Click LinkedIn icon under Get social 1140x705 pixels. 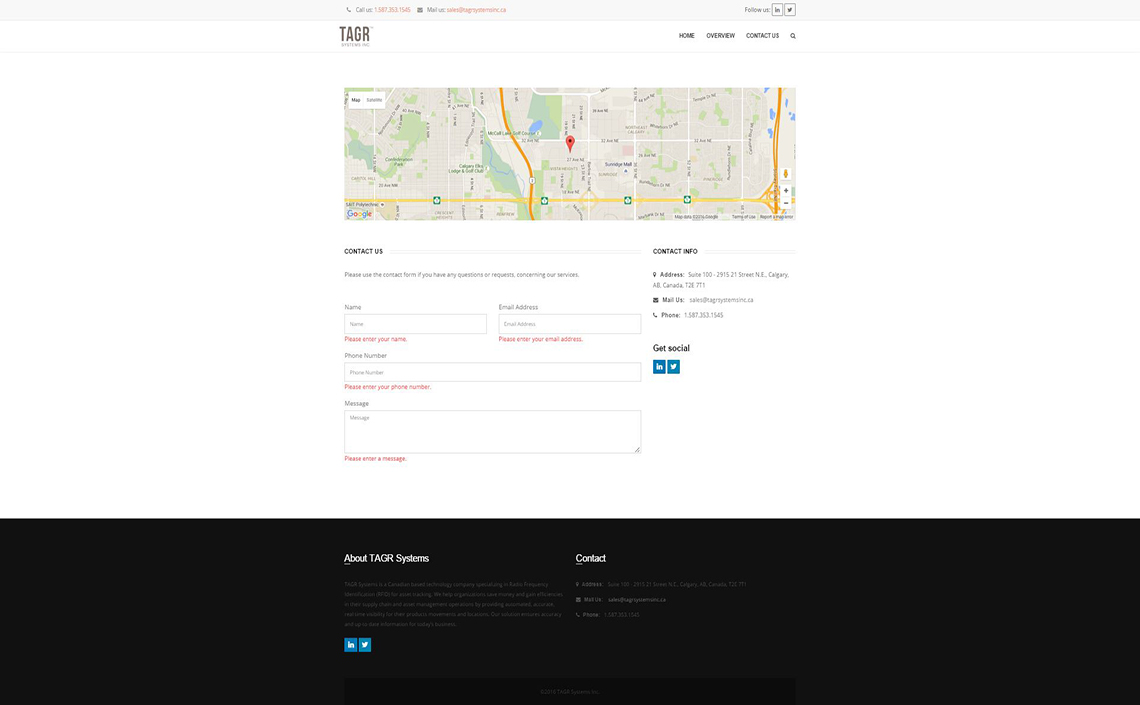[659, 366]
